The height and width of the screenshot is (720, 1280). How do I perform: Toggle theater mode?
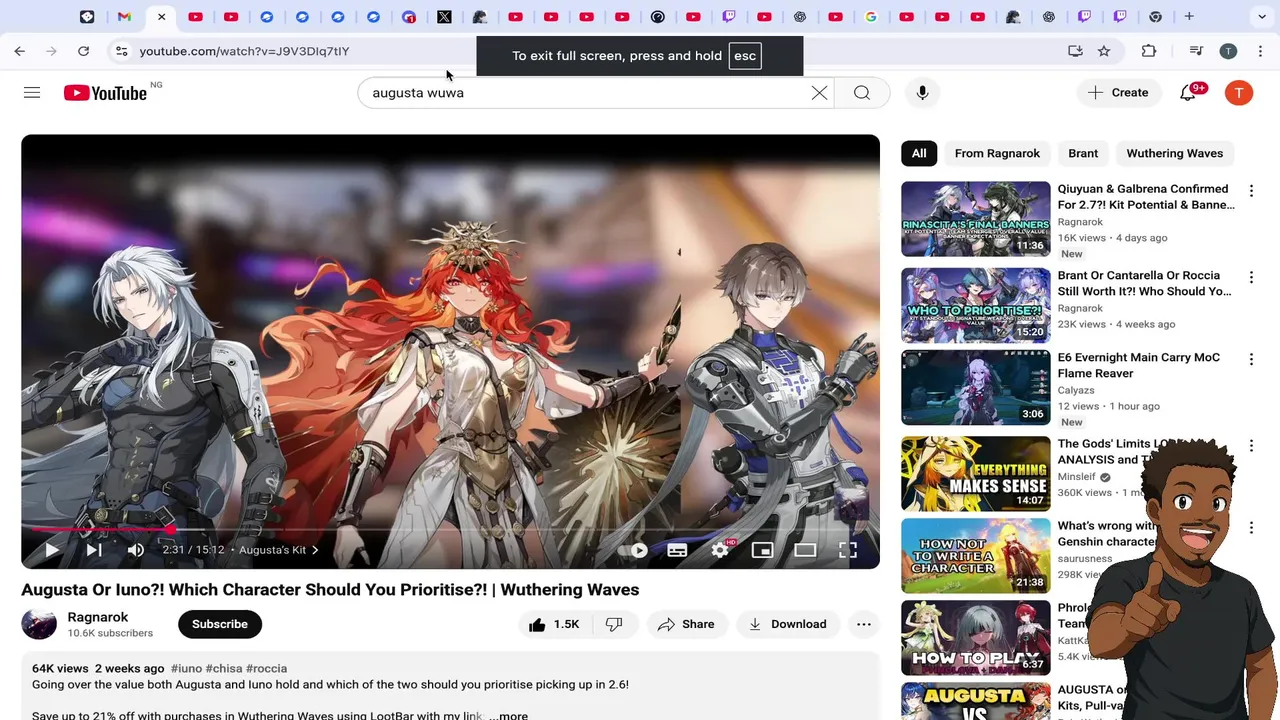pyautogui.click(x=805, y=550)
